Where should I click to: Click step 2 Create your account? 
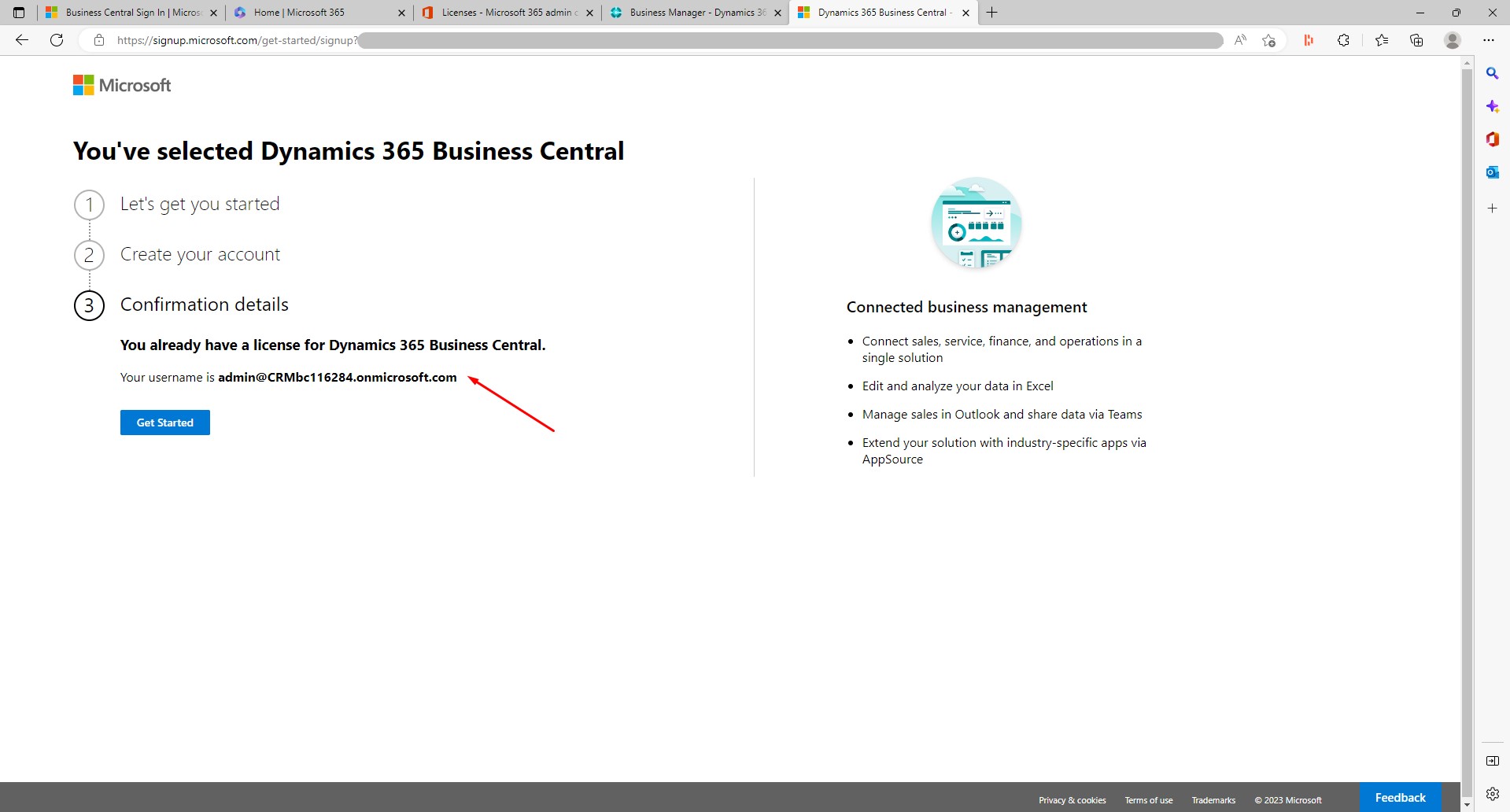200,255
